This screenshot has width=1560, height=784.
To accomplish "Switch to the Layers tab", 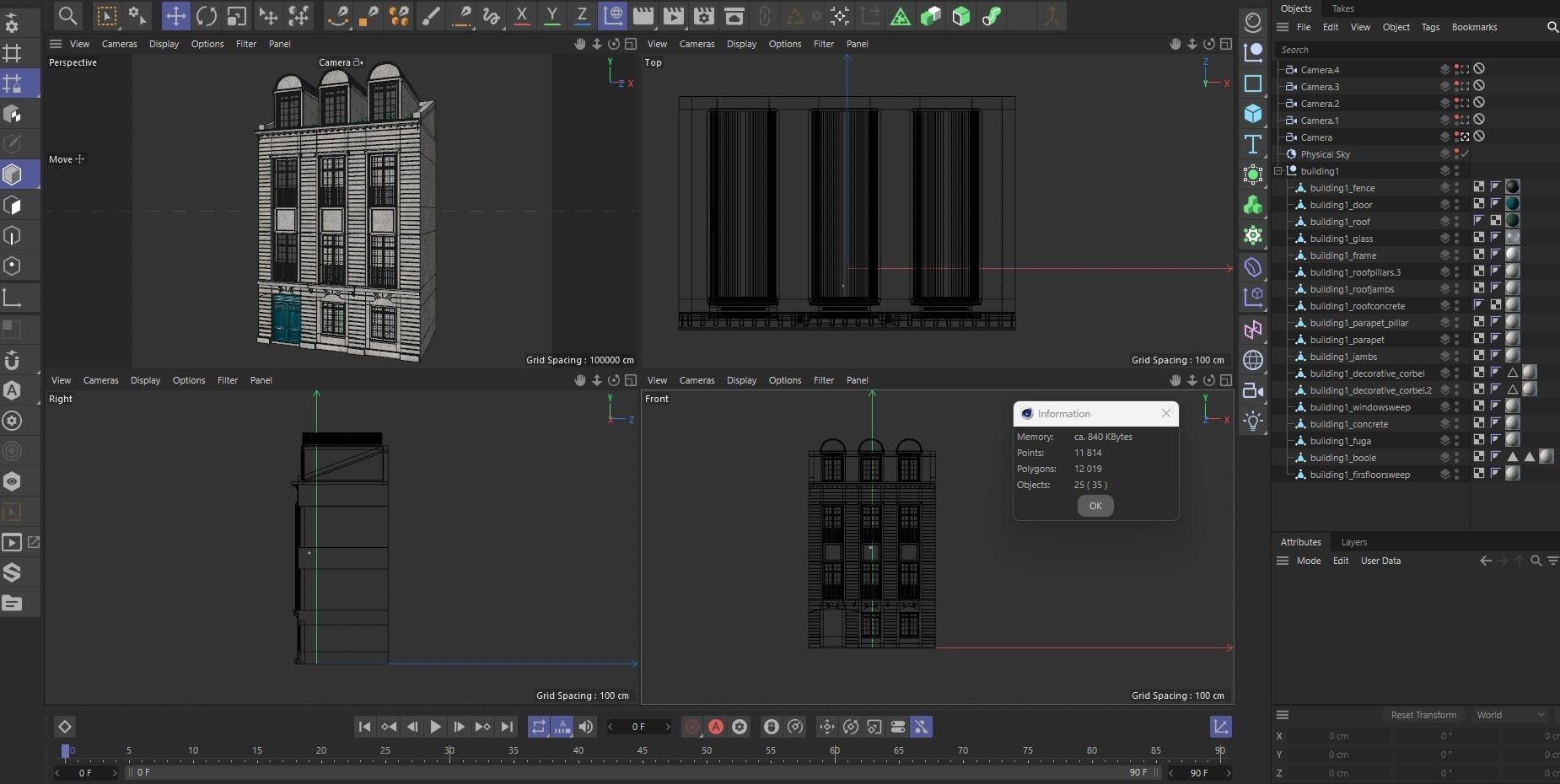I will tap(1354, 542).
